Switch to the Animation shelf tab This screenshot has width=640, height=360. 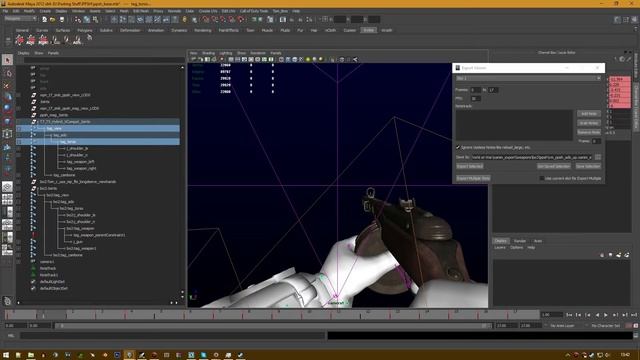coord(156,30)
